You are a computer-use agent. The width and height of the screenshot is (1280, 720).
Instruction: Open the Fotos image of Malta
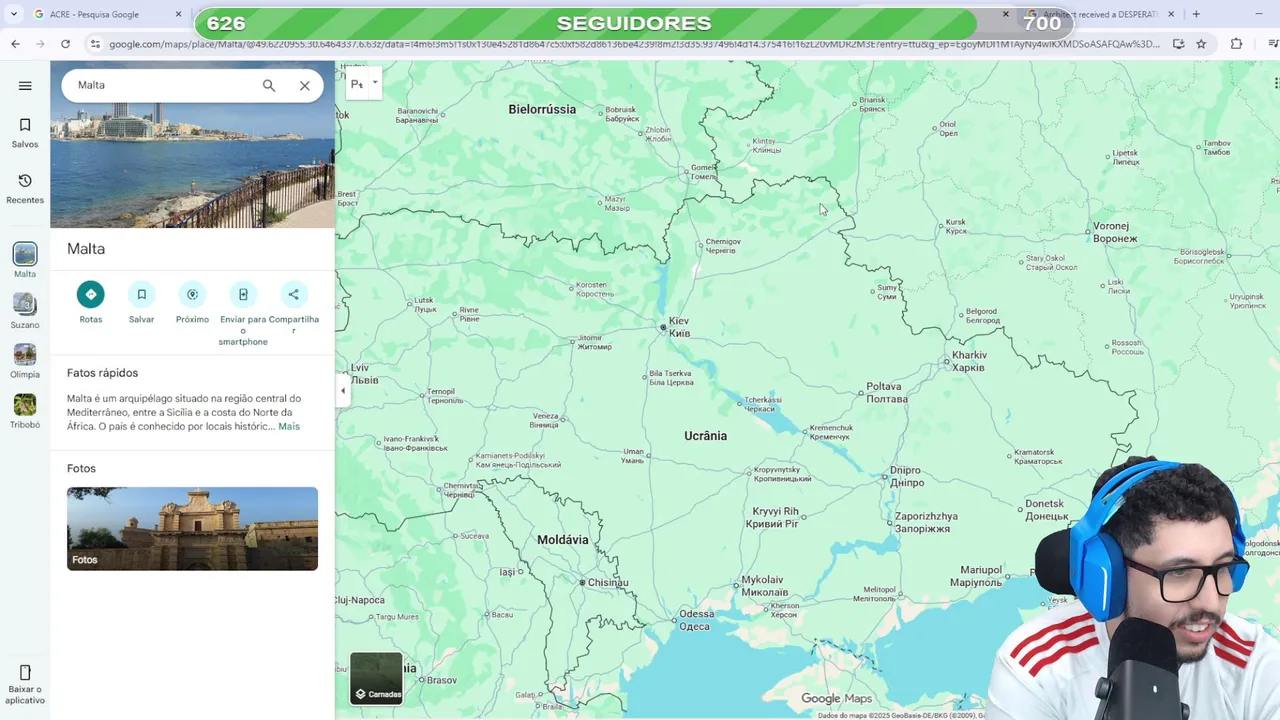click(192, 529)
